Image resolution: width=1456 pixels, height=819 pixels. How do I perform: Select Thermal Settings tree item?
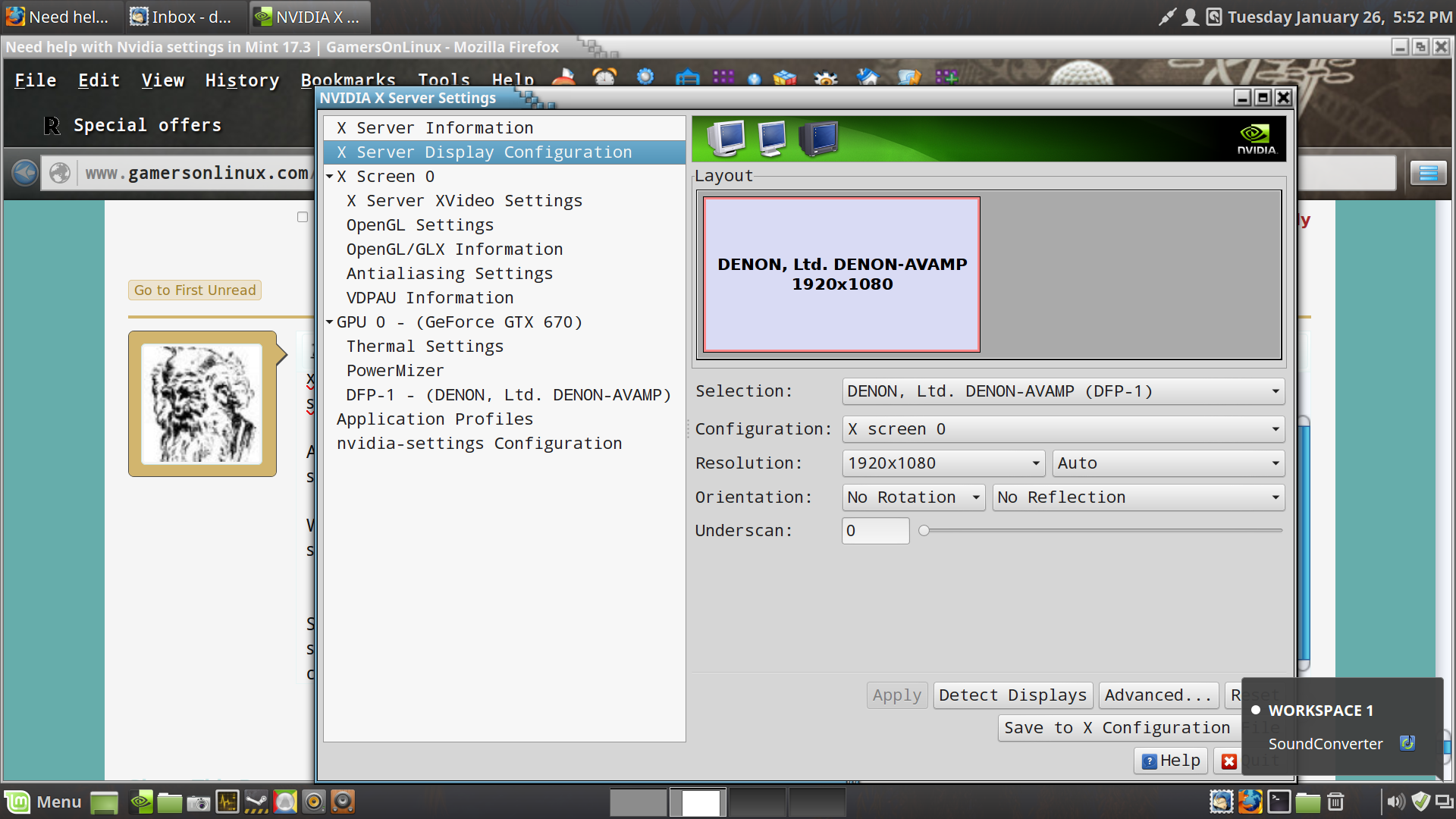coord(504,347)
